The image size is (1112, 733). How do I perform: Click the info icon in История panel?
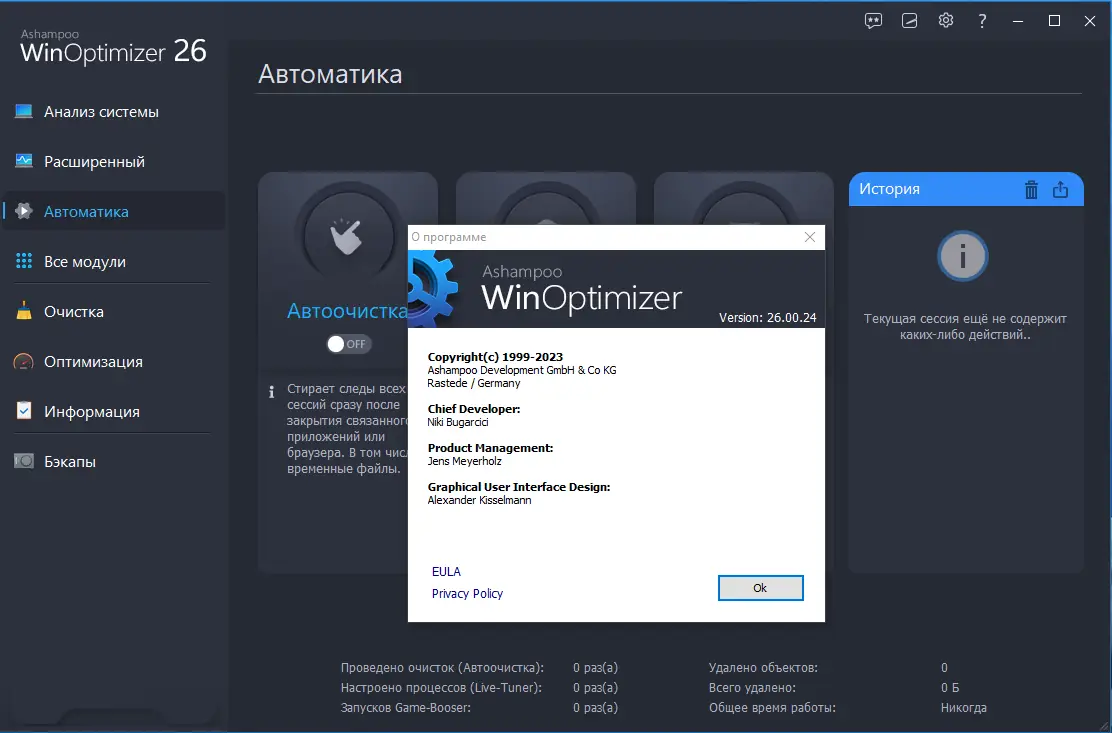[x=962, y=256]
